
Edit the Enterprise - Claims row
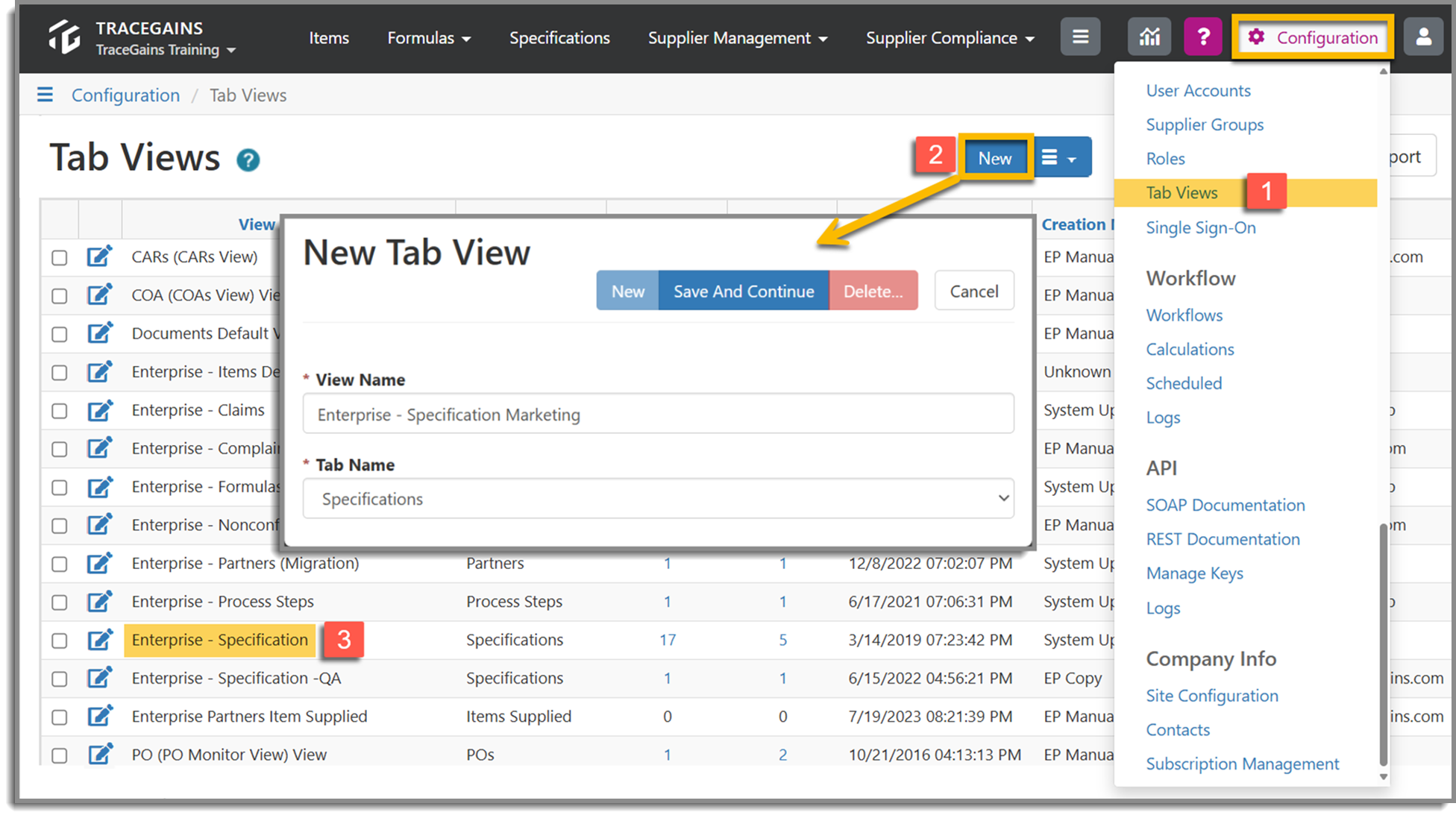click(99, 410)
